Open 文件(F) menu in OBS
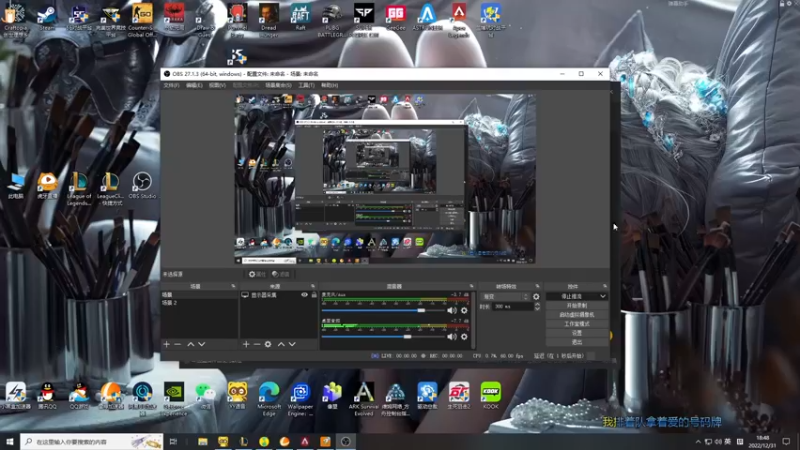 tap(171, 85)
